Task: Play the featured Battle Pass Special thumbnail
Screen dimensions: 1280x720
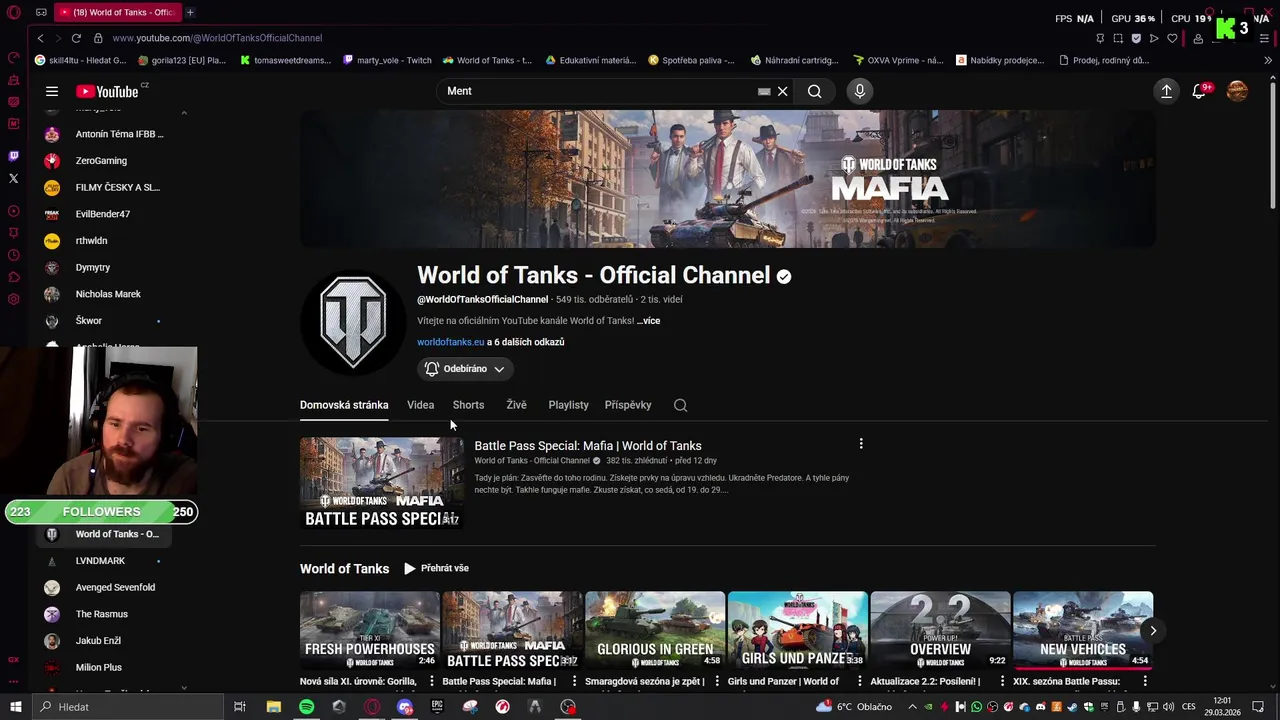Action: [x=381, y=482]
